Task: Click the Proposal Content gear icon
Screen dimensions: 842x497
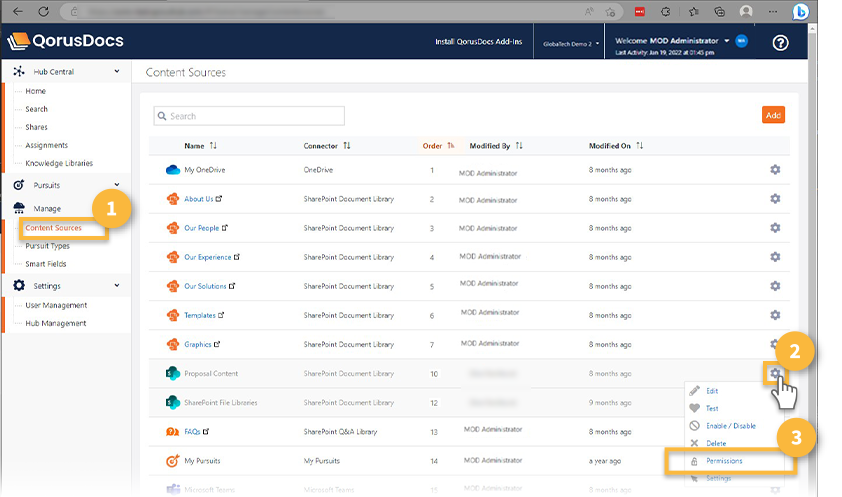Action: click(774, 373)
